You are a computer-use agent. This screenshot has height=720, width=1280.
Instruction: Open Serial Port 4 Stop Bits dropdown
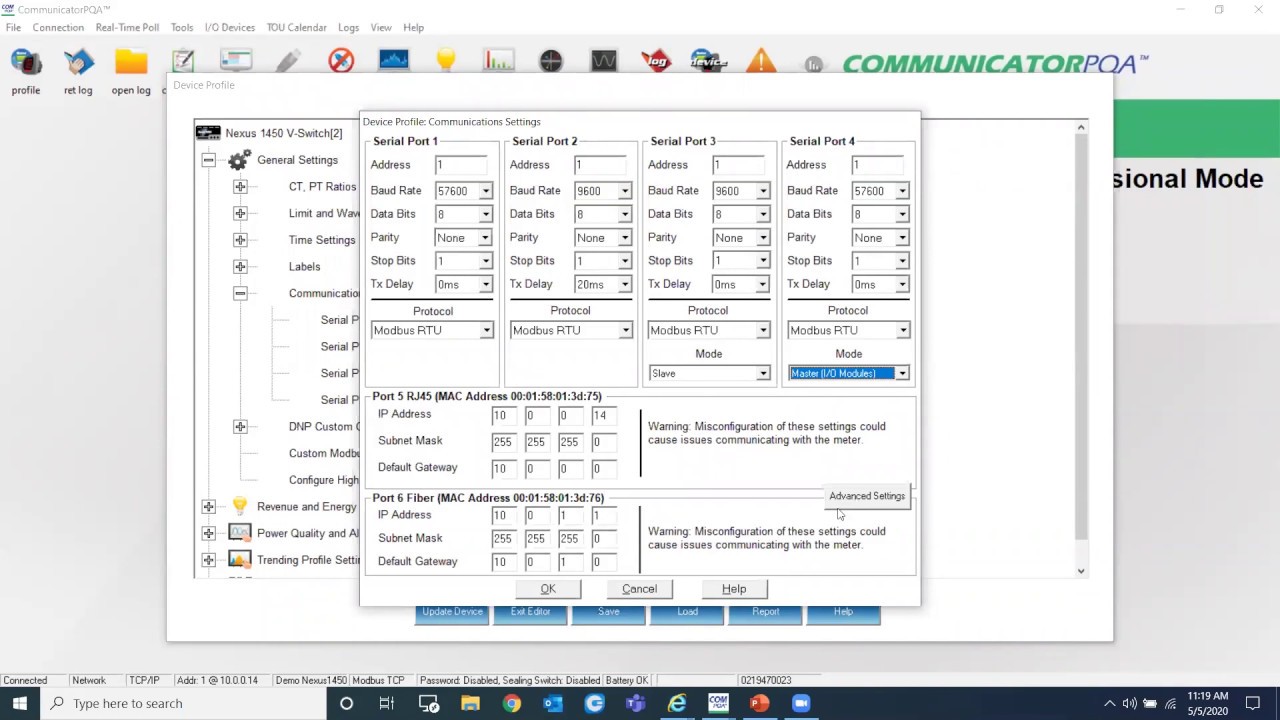pyautogui.click(x=902, y=261)
